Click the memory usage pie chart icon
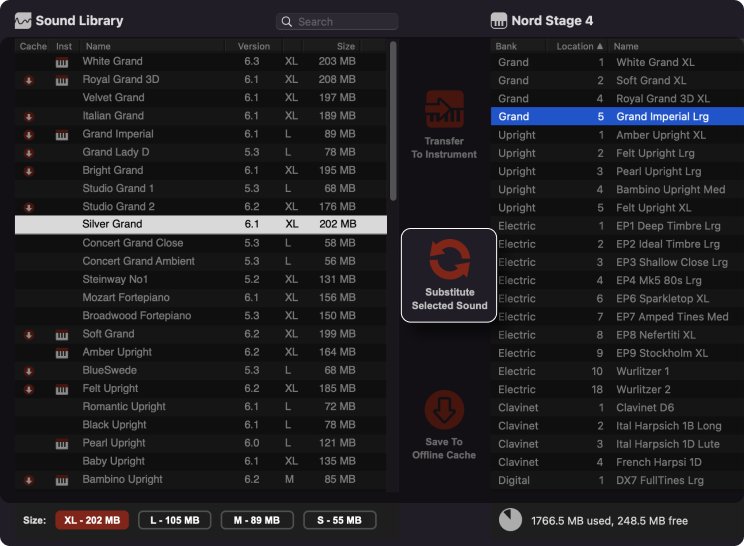Viewport: 744px width, 546px height. [x=510, y=520]
